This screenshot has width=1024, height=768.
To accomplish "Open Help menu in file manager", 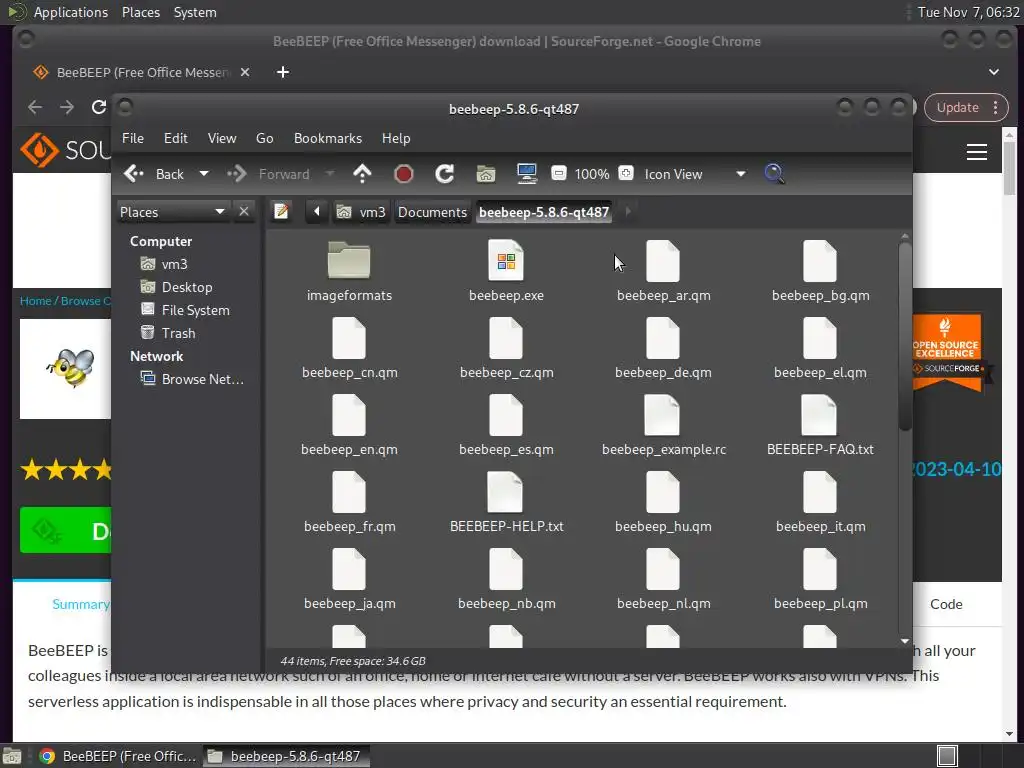I will [x=396, y=138].
